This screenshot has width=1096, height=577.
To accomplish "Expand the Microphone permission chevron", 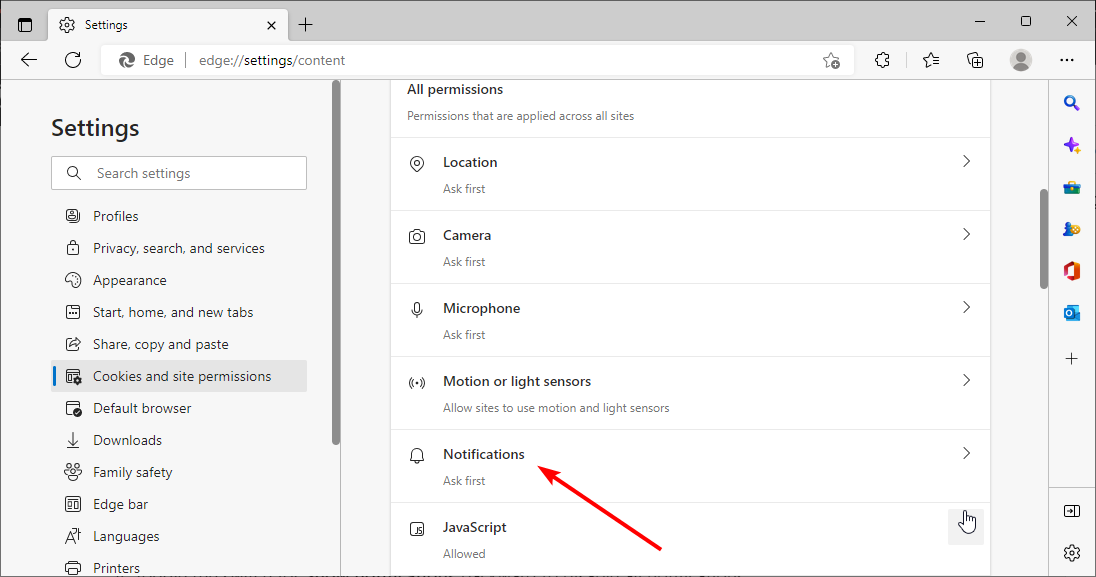I will (x=966, y=308).
